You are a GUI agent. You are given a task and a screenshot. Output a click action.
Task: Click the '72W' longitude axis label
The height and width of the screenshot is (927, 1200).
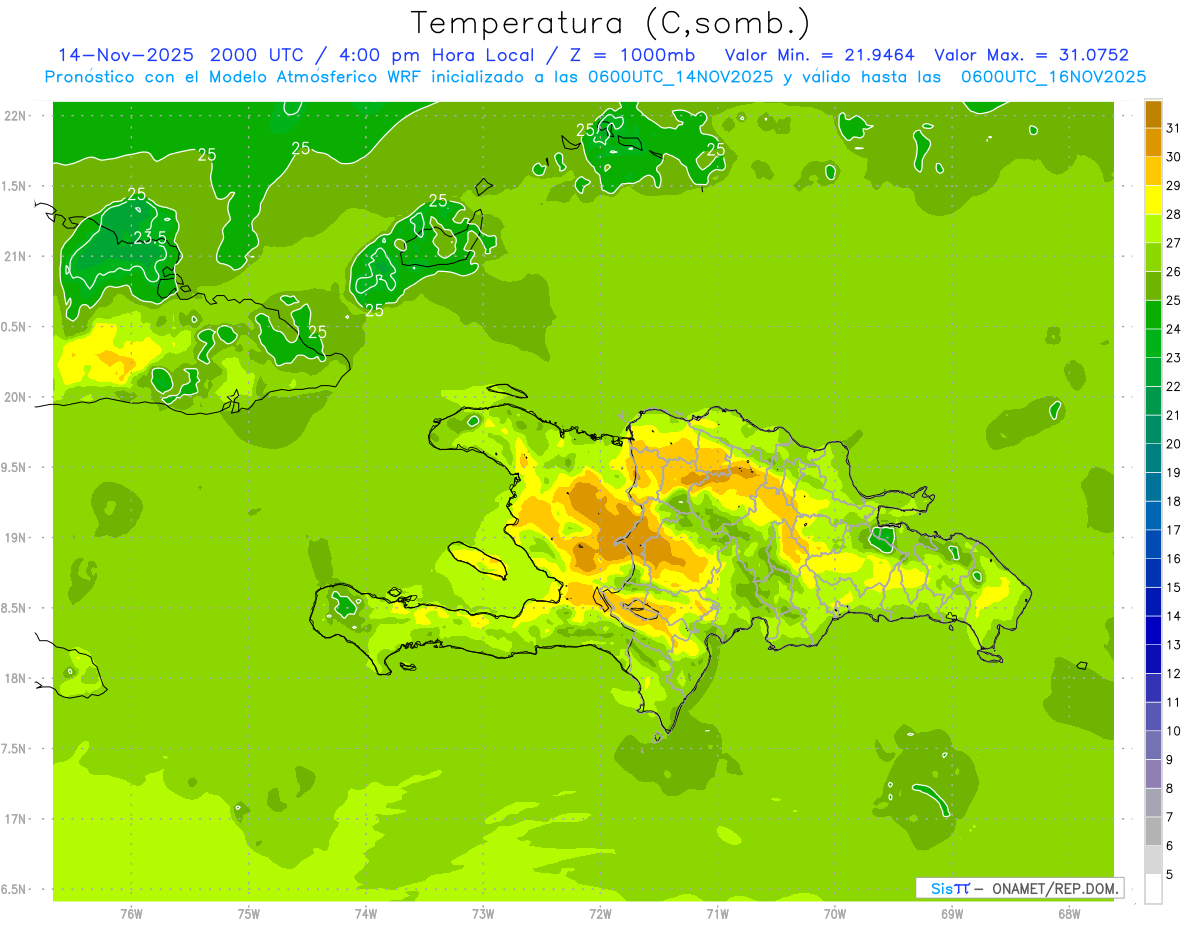tap(600, 913)
